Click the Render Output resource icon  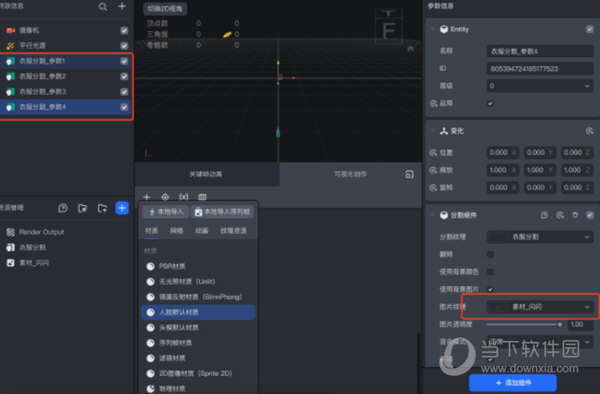(x=11, y=232)
